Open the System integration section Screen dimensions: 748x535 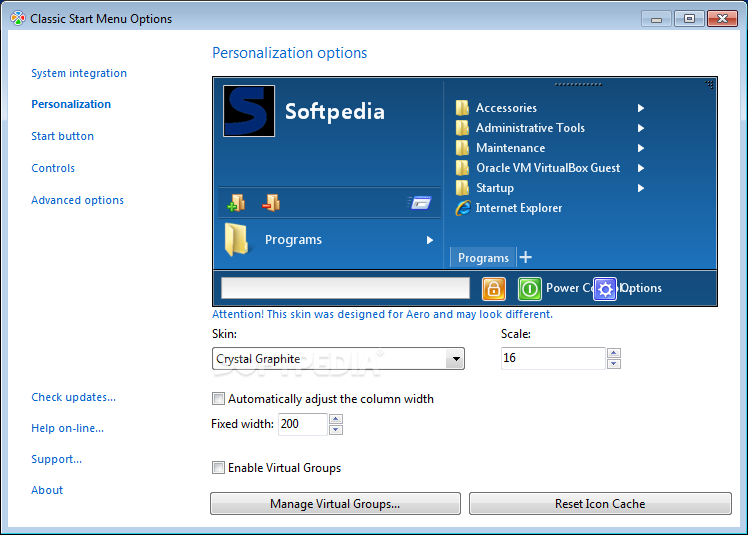[79, 73]
